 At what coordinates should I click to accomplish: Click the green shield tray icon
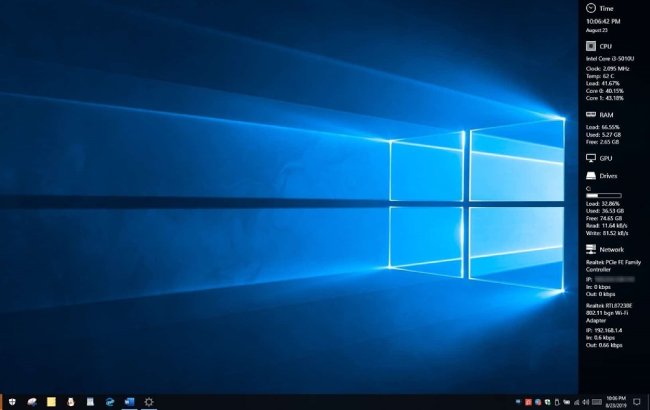pyautogui.click(x=547, y=402)
